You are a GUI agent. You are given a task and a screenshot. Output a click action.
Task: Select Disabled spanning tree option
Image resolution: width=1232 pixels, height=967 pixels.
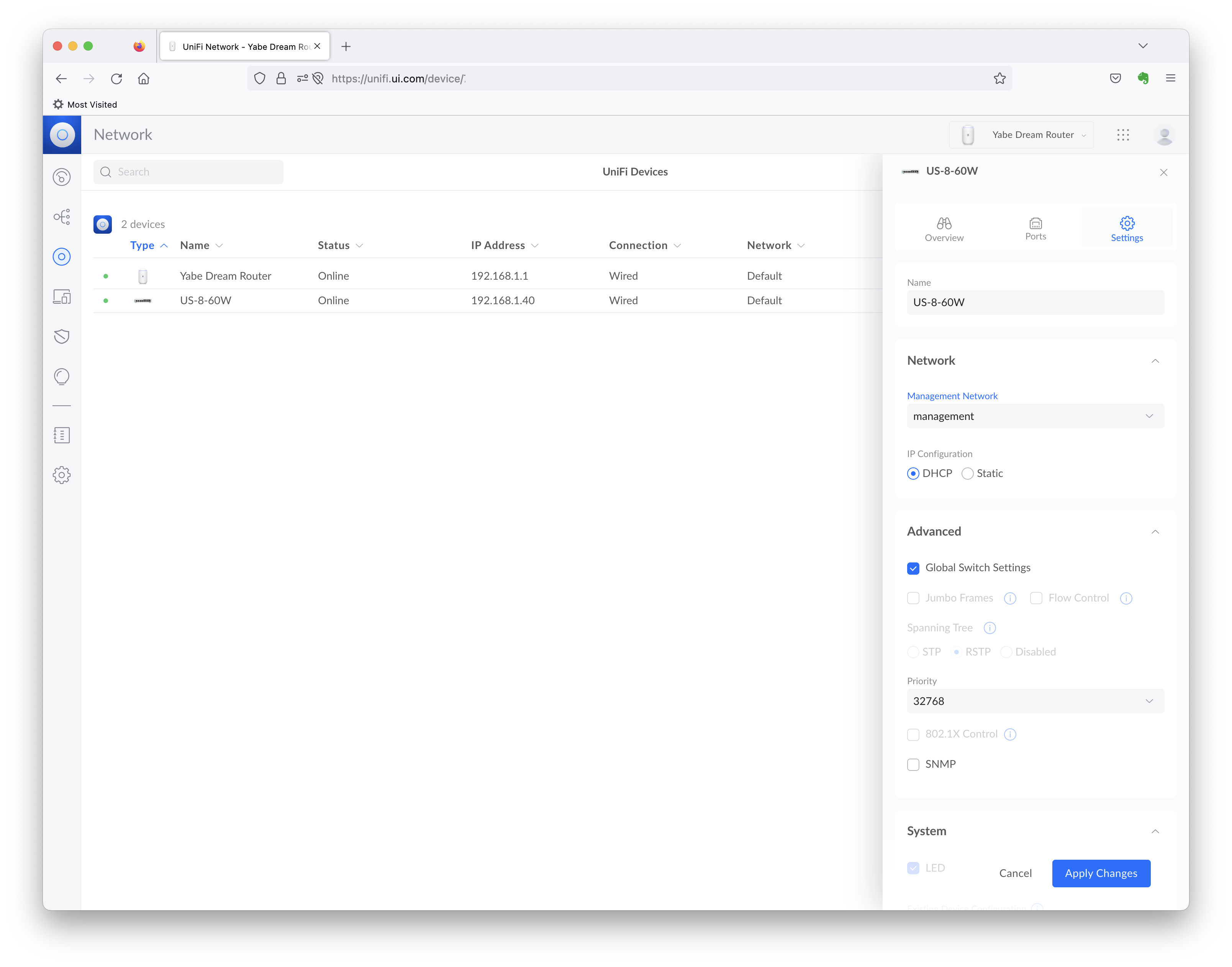(x=1006, y=652)
